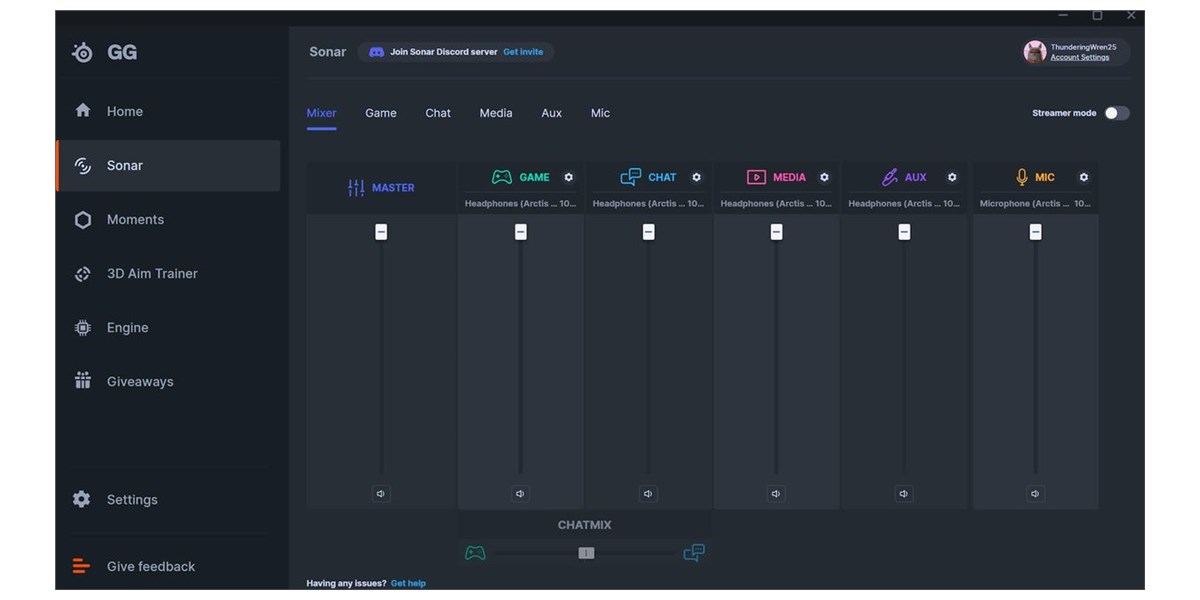Click the ThunderingWren25 profile avatar
Screen dimensions: 1200x600
click(x=1035, y=52)
